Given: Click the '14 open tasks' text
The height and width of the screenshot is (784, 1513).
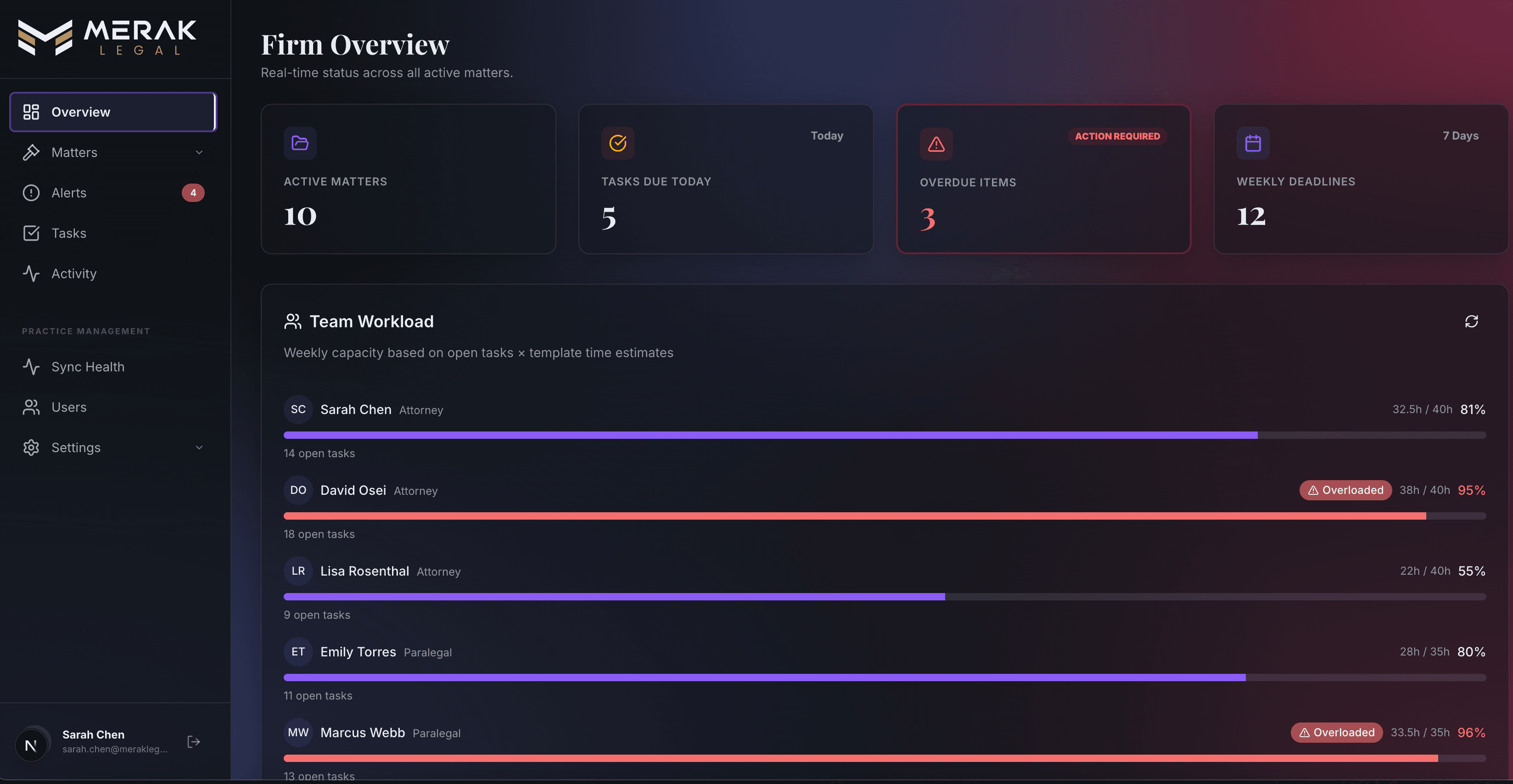Looking at the screenshot, I should (x=319, y=454).
